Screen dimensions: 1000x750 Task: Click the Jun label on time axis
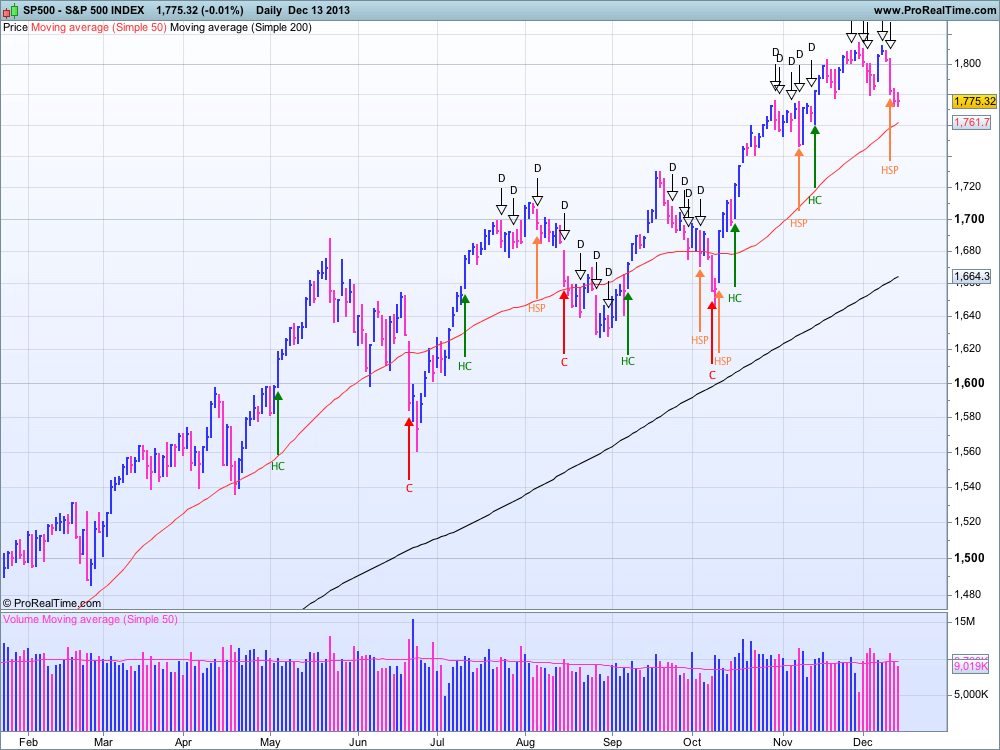click(x=358, y=742)
